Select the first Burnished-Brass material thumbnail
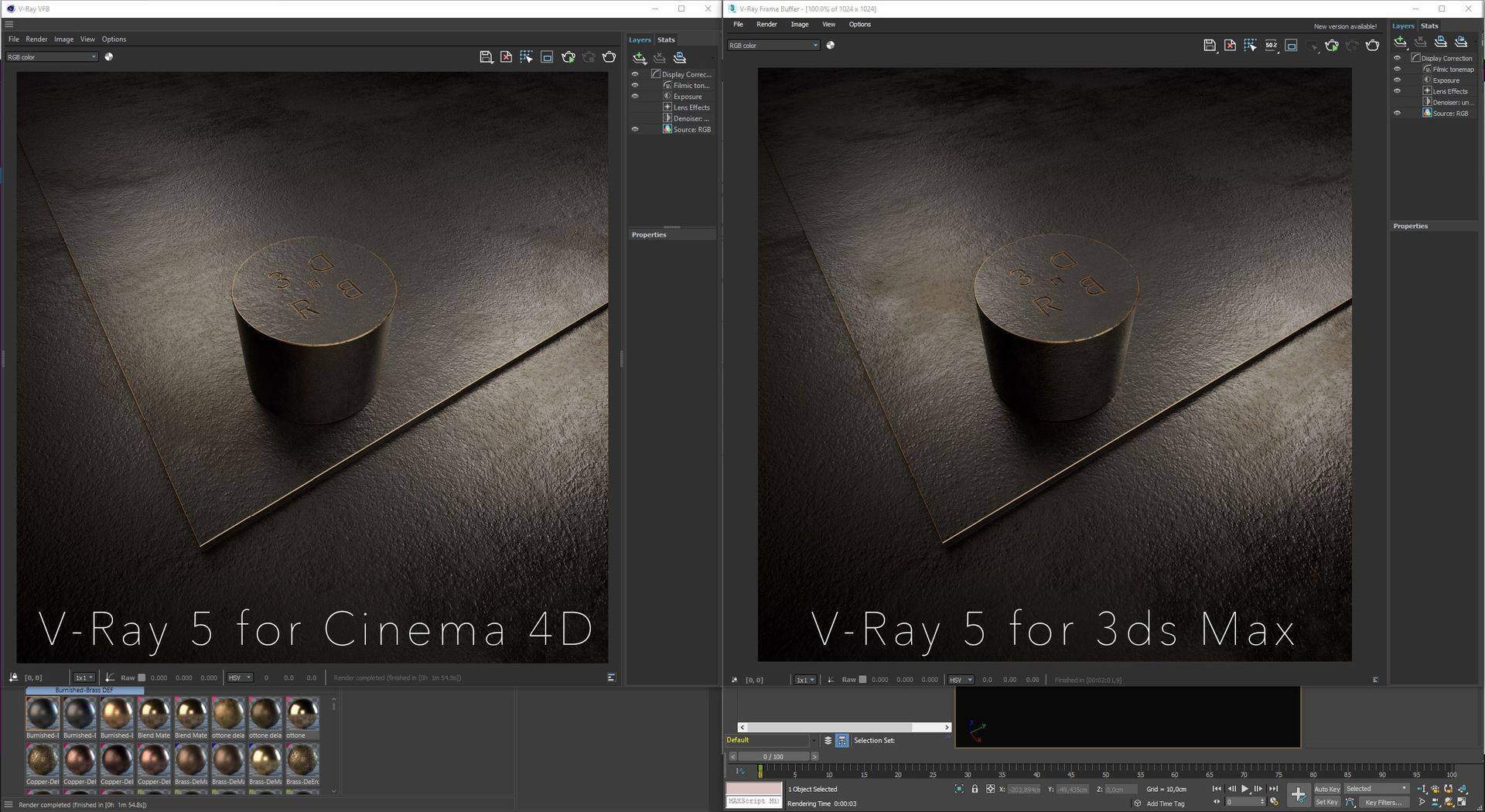Image resolution: width=1485 pixels, height=812 pixels. click(43, 714)
